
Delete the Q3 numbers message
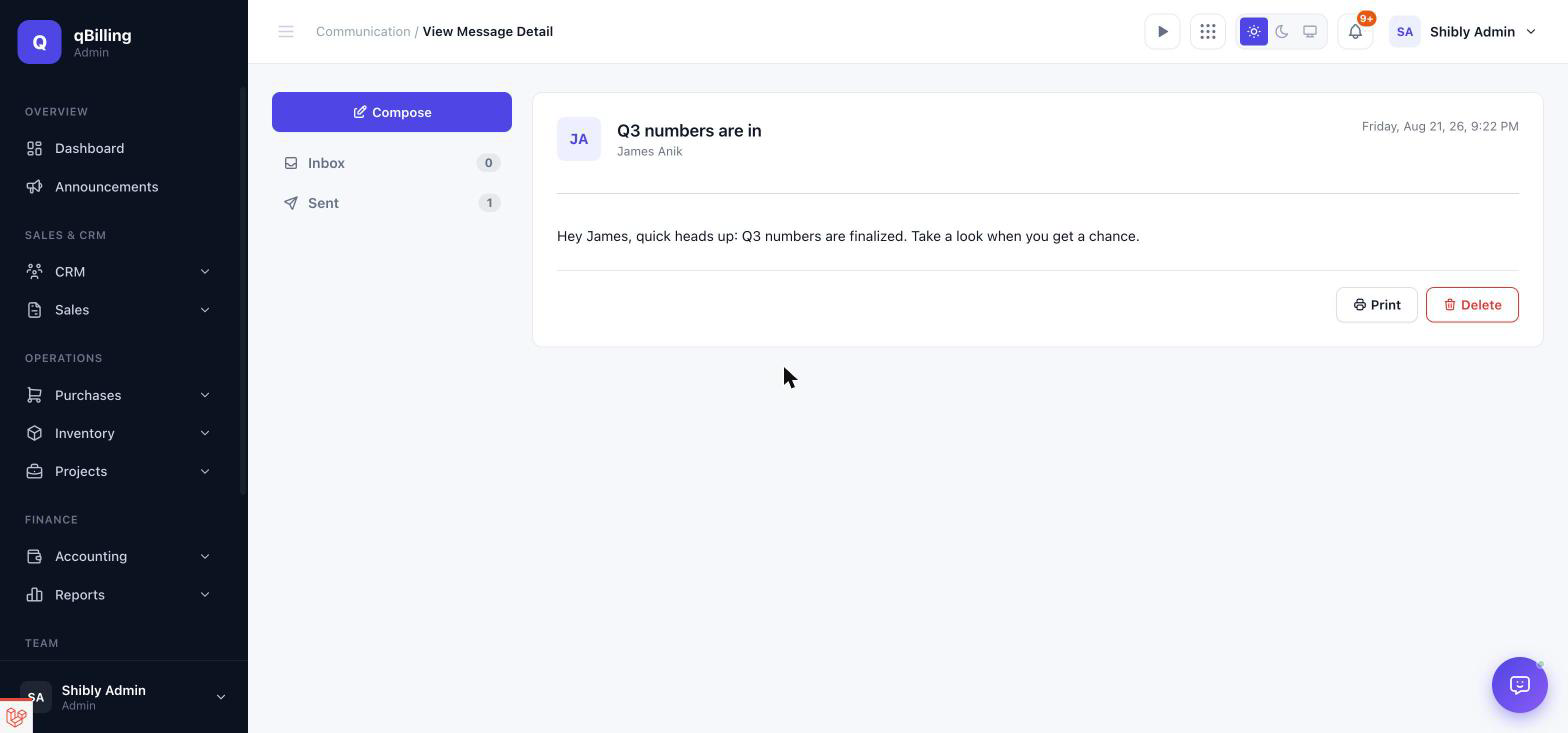coord(1472,305)
